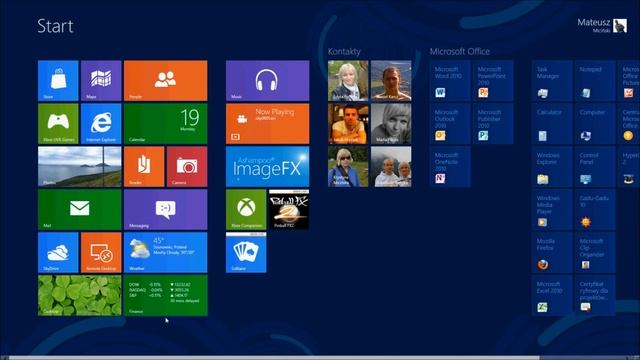This screenshot has height=360, width=640.
Task: Launch the Reader app tile
Action: point(144,167)
